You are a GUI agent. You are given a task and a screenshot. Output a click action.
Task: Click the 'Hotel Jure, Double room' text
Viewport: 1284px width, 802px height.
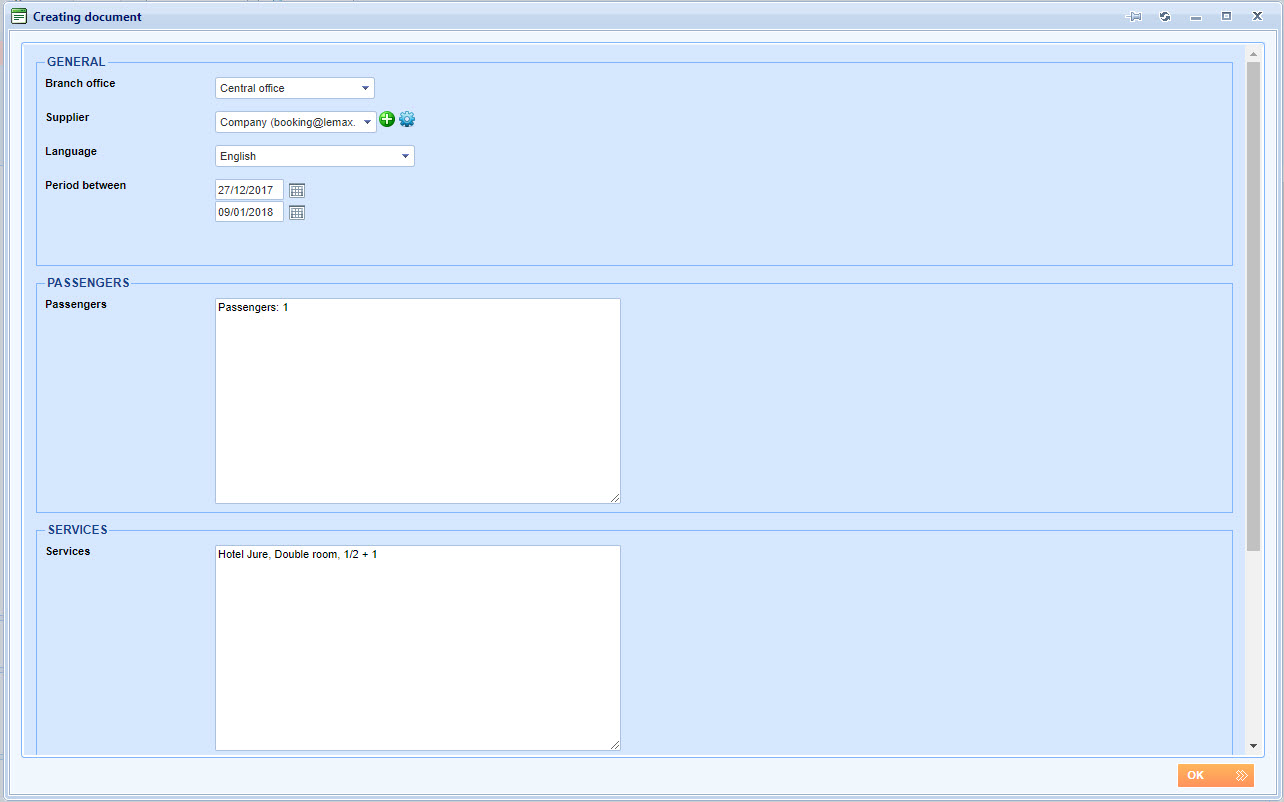(x=278, y=554)
